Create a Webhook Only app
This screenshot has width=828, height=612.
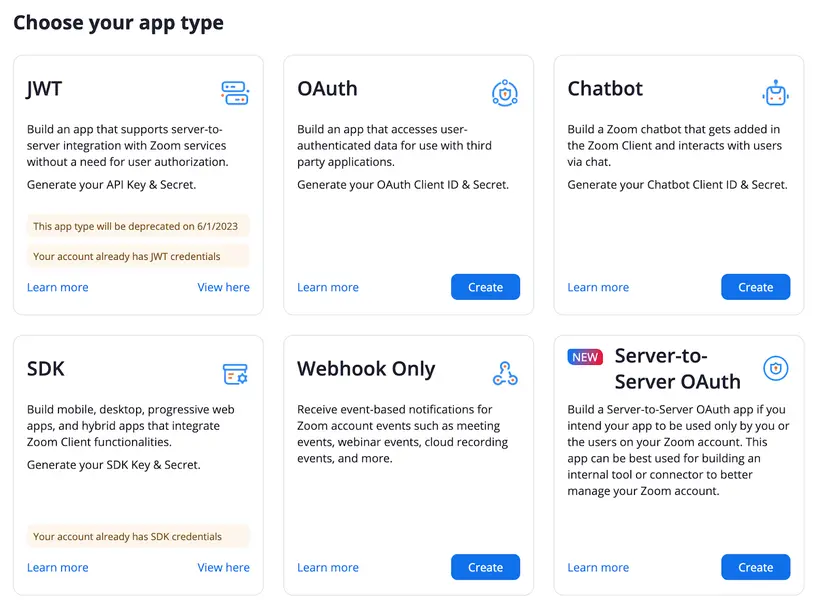pos(485,567)
